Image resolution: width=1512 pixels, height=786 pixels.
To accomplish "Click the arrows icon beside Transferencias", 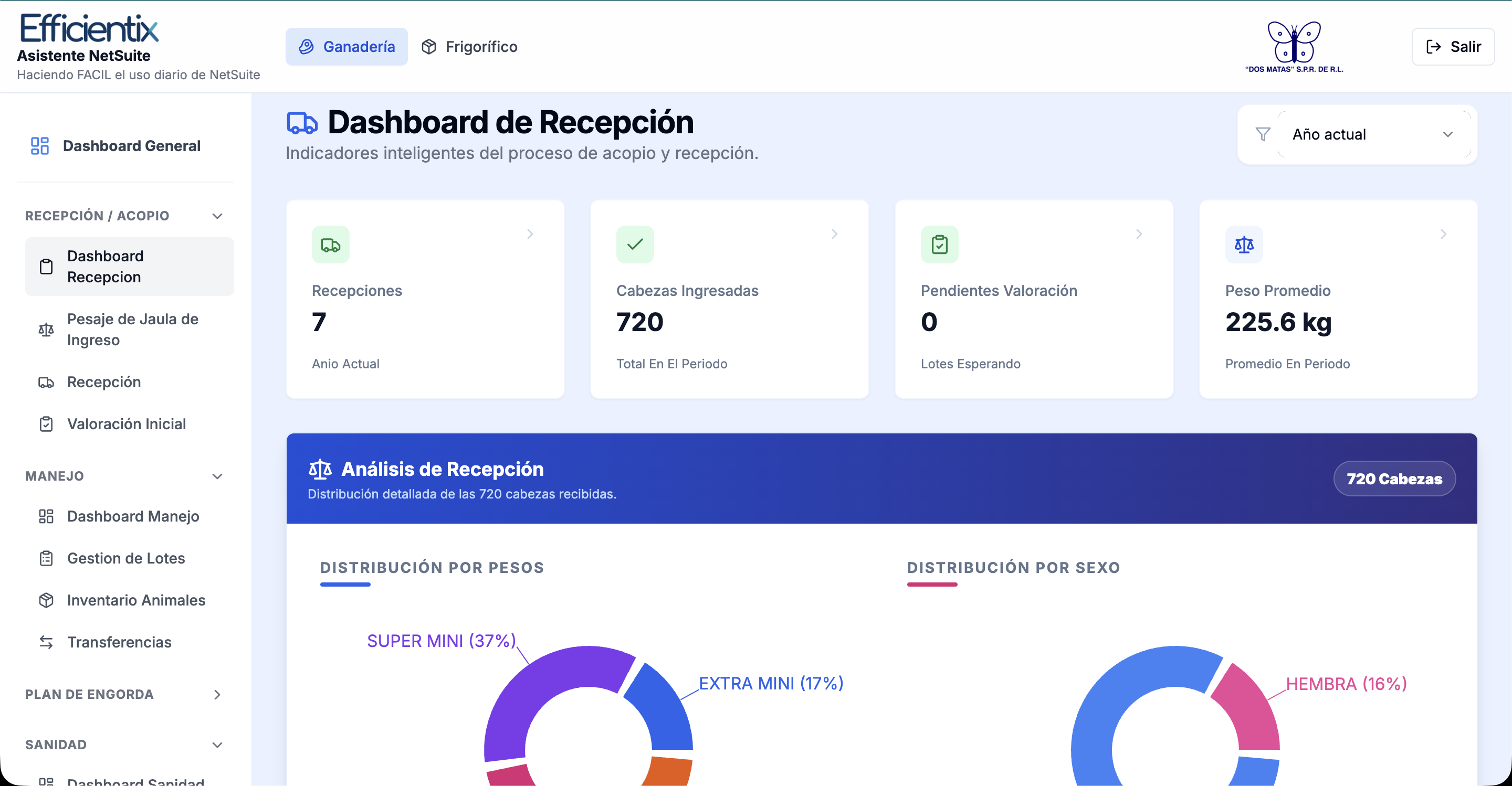I will point(46,642).
